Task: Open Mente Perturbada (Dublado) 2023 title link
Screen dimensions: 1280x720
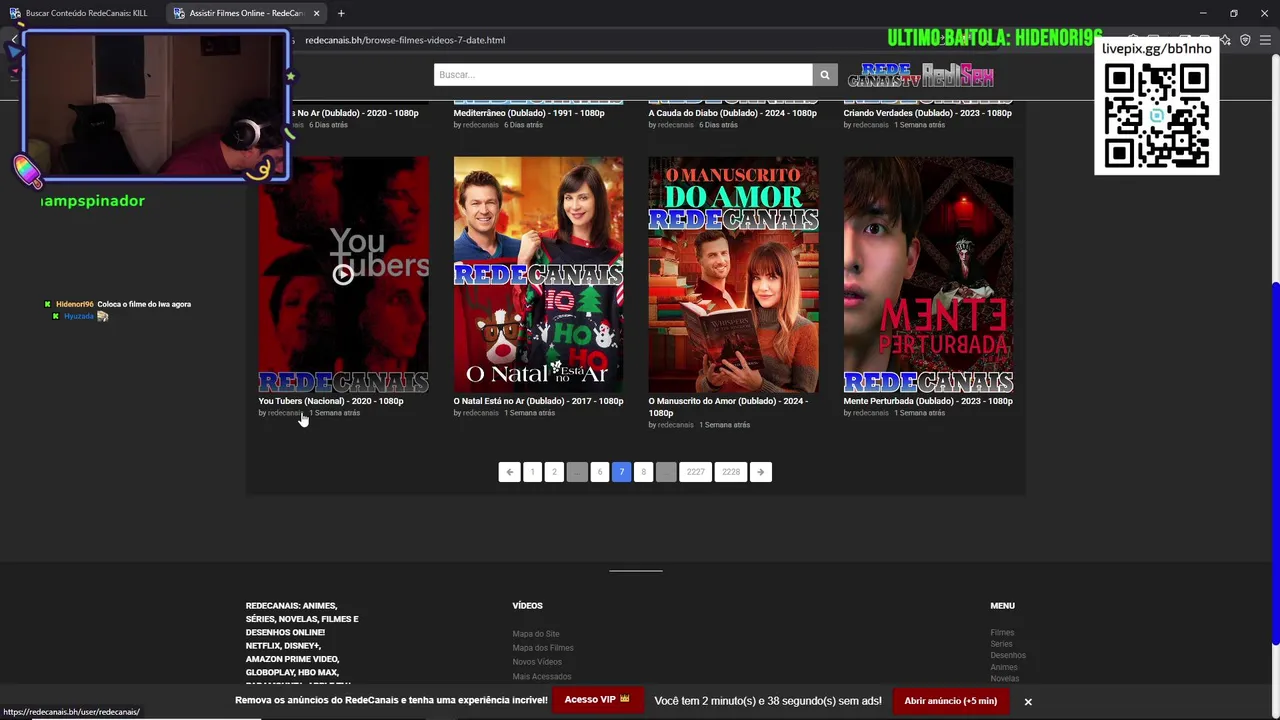Action: pyautogui.click(x=928, y=401)
